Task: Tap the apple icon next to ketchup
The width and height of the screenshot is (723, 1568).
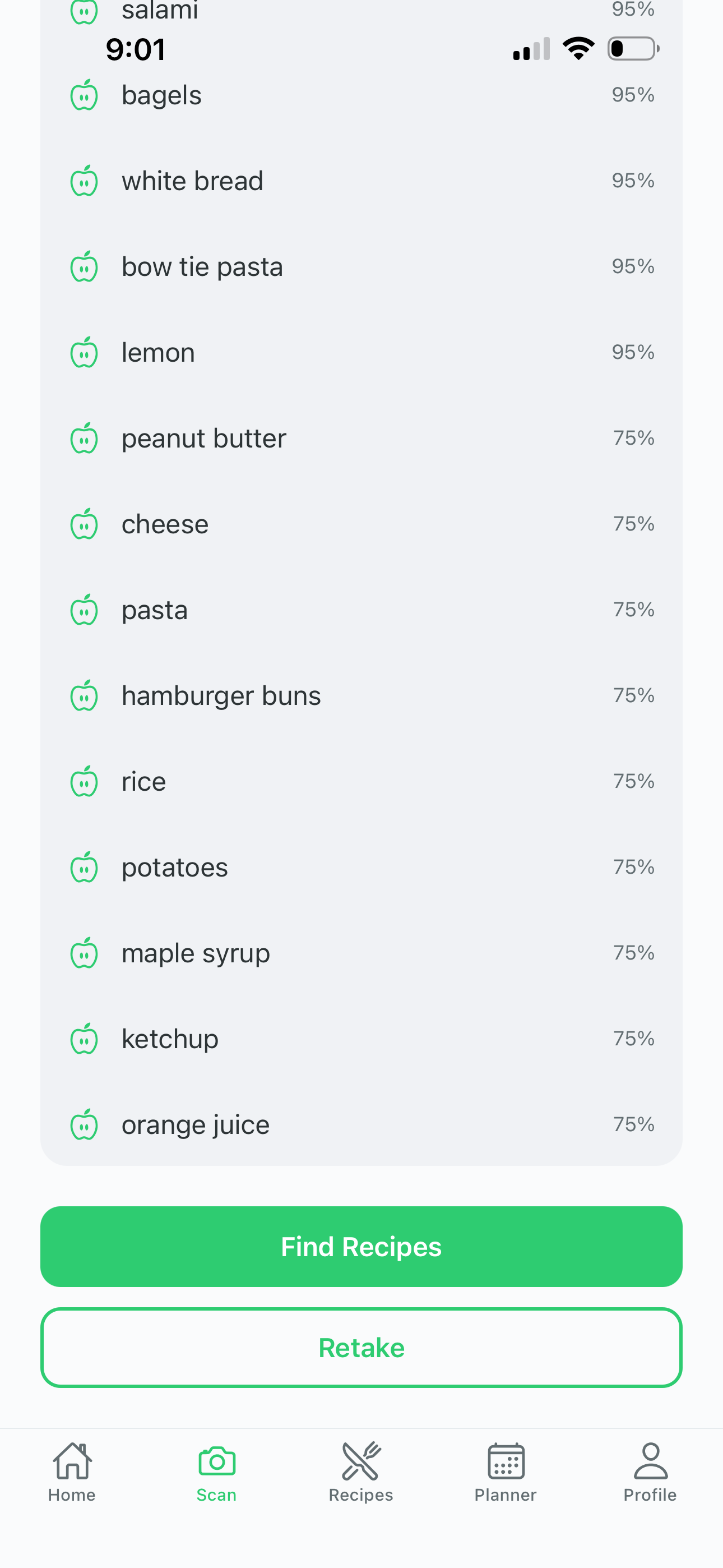Action: click(x=84, y=1039)
